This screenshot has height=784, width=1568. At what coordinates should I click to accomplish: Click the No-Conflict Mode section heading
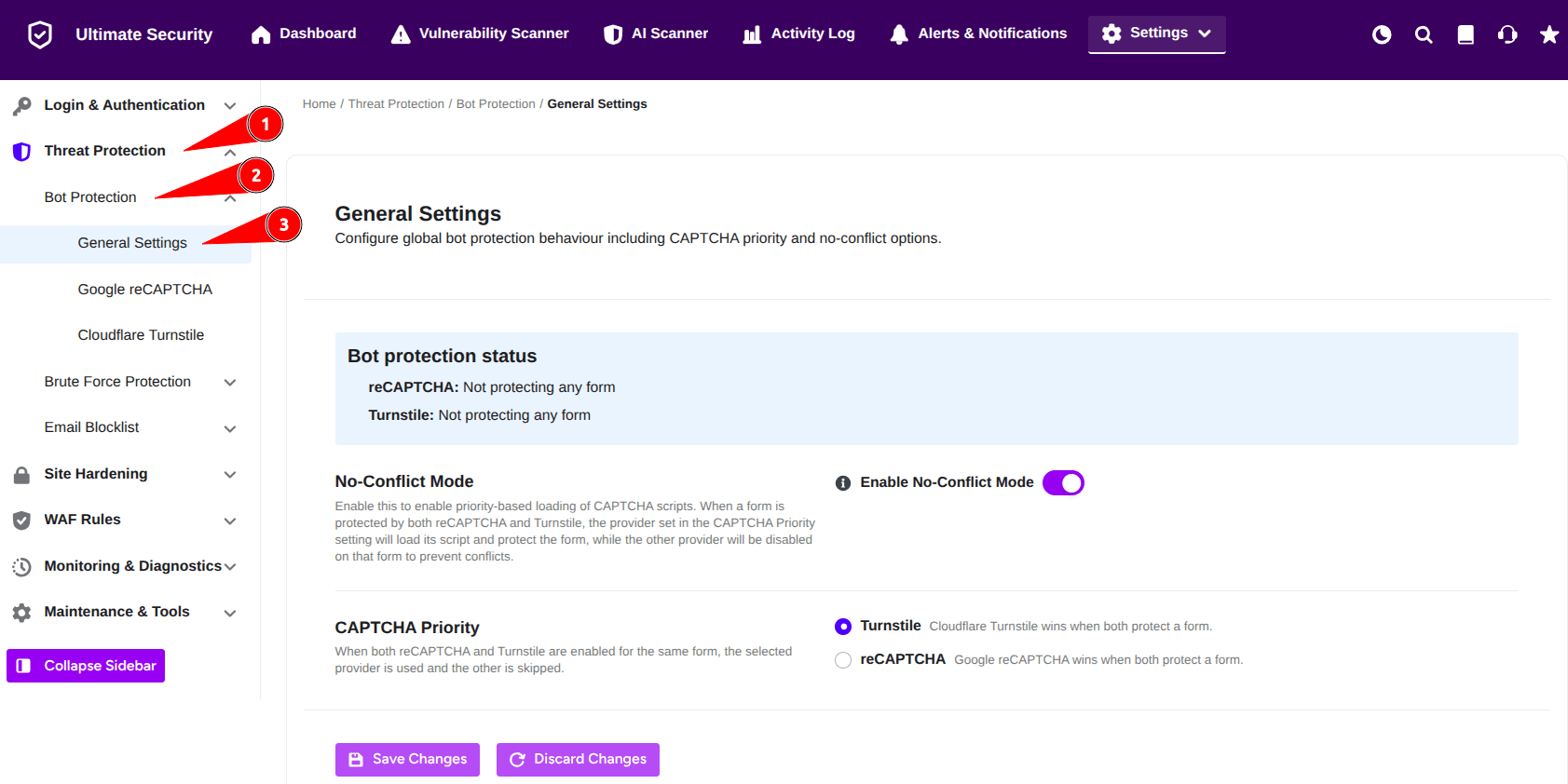coord(404,482)
